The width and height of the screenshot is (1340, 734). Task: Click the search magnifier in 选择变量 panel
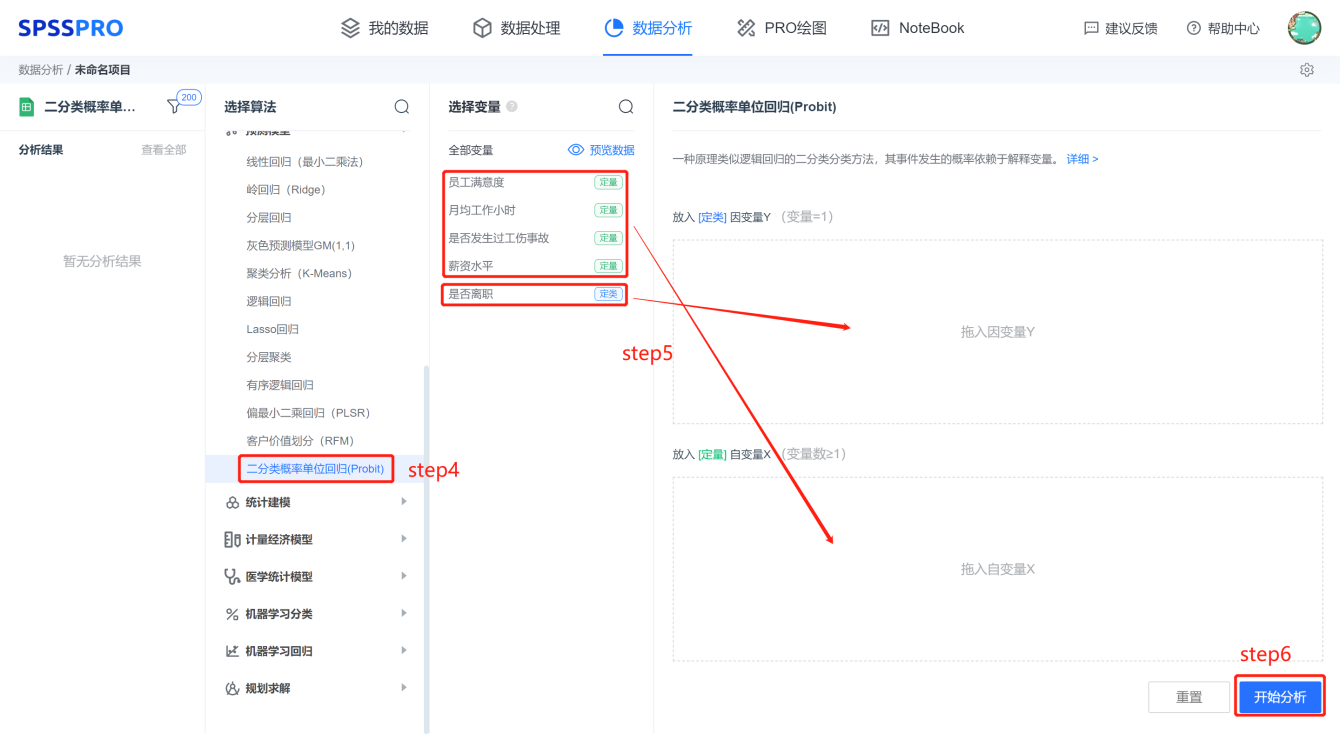point(626,106)
